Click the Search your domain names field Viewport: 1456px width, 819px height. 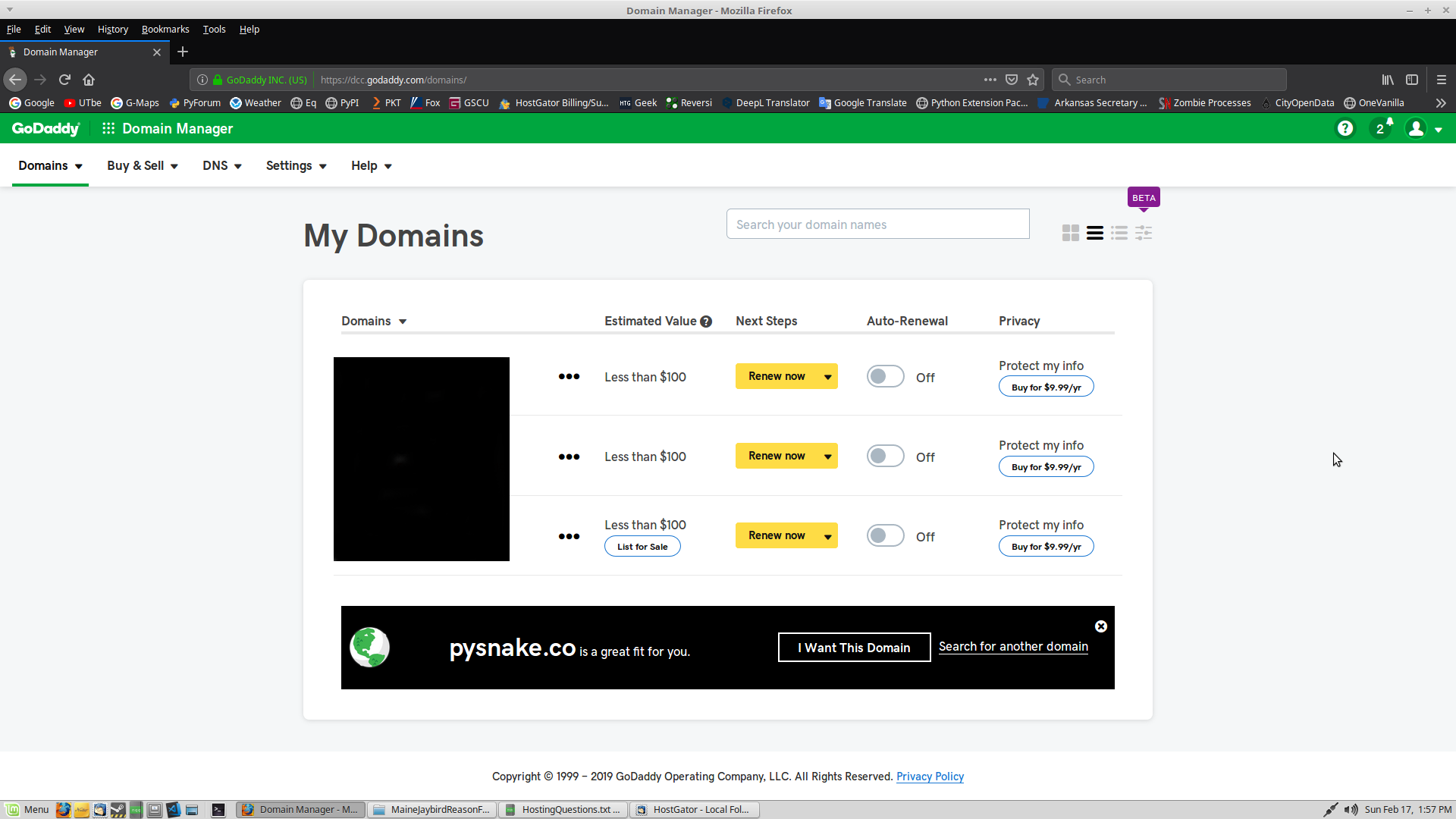pos(877,224)
